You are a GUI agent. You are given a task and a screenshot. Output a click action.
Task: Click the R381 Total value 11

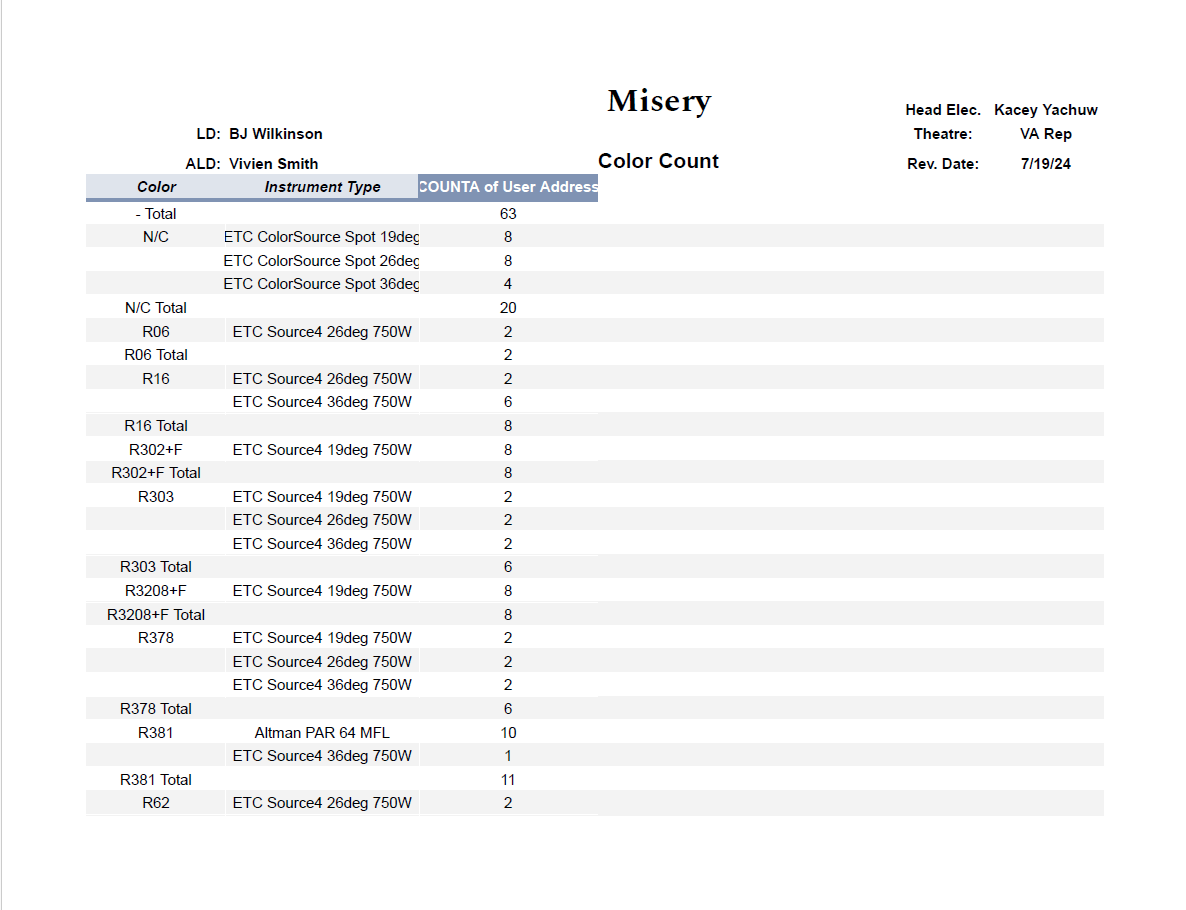pos(508,780)
